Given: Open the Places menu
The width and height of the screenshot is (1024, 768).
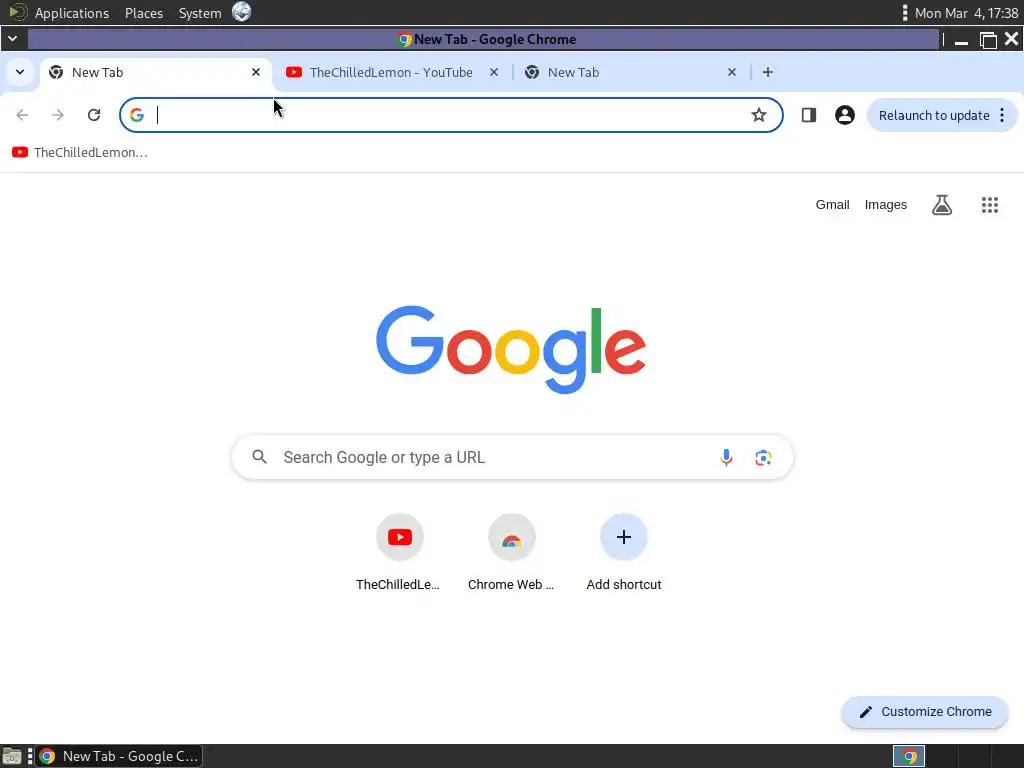Looking at the screenshot, I should click(144, 13).
